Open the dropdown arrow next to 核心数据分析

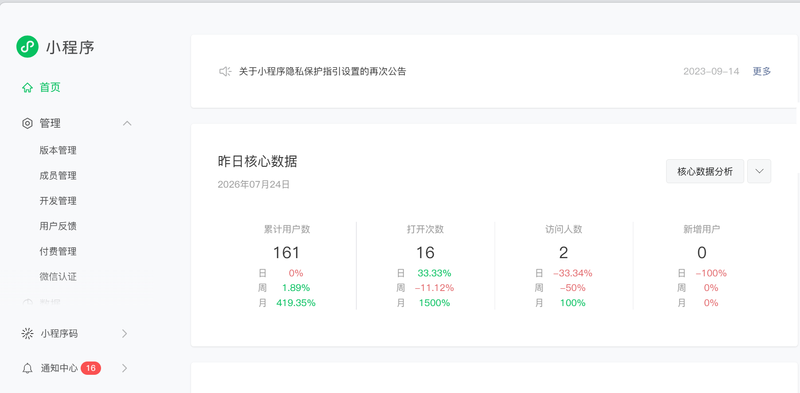759,171
